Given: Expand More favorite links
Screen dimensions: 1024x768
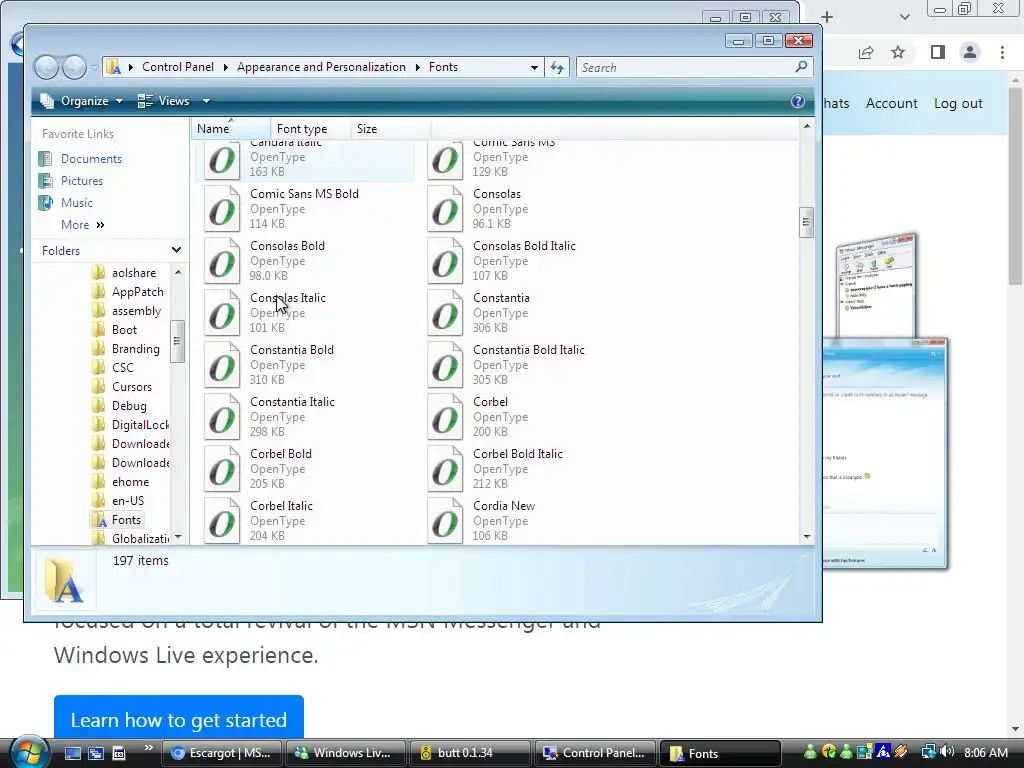Looking at the screenshot, I should click(x=82, y=225).
